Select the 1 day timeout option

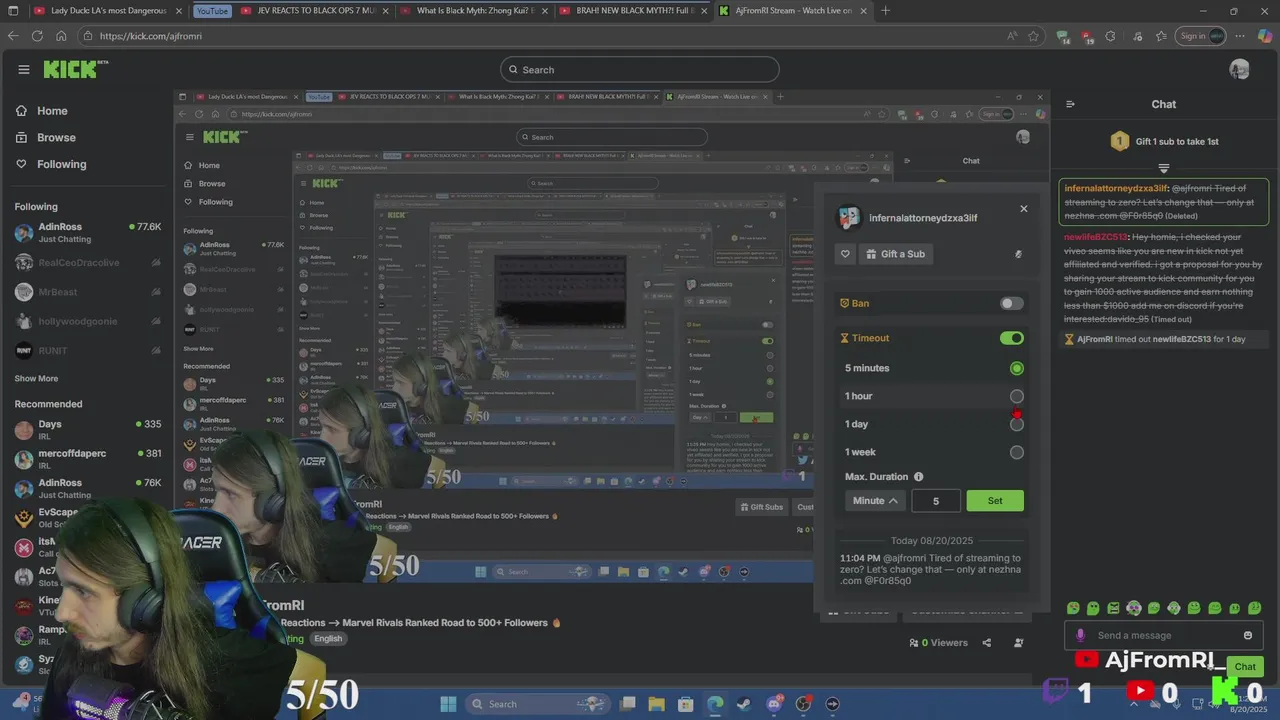1016,424
